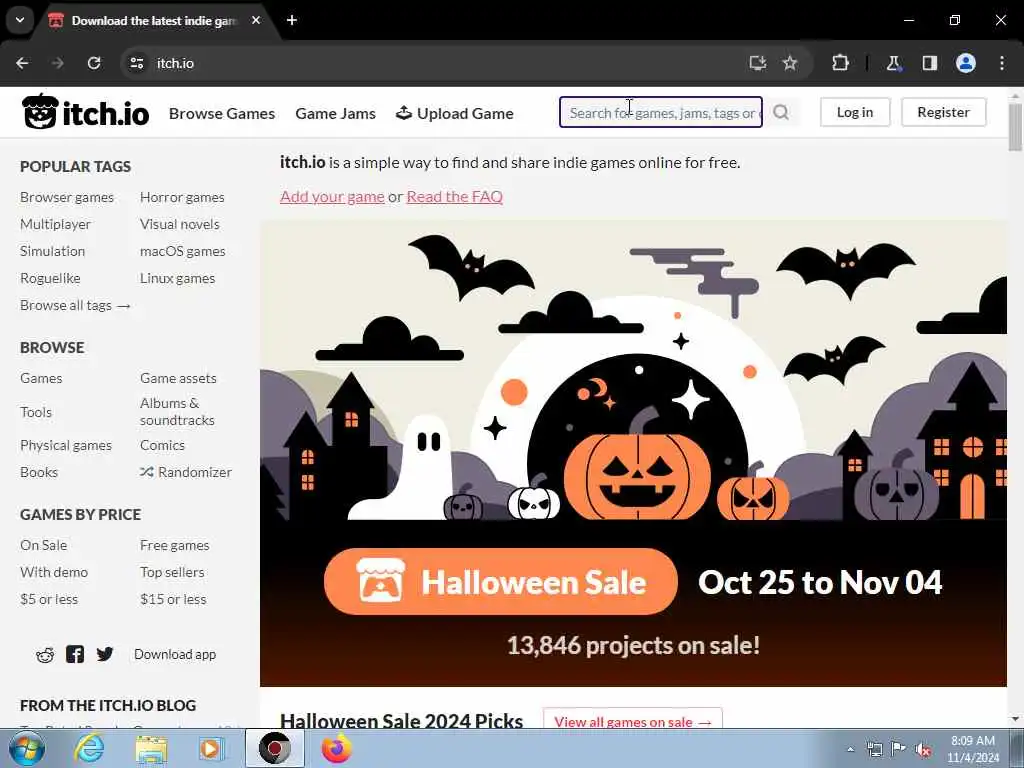Open Chrome Labs flask icon
Viewport: 1024px width, 768px height.
tap(893, 63)
